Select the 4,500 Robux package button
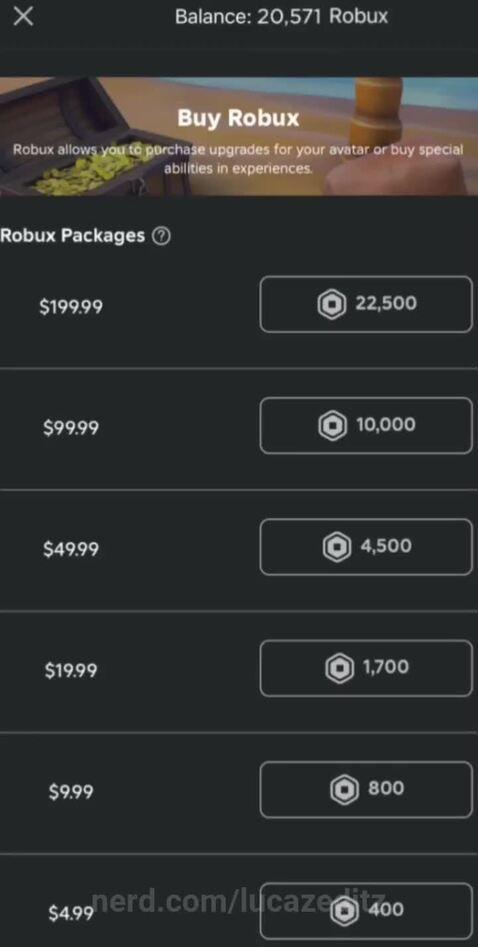Screen dimensions: 478x947 (366, 547)
